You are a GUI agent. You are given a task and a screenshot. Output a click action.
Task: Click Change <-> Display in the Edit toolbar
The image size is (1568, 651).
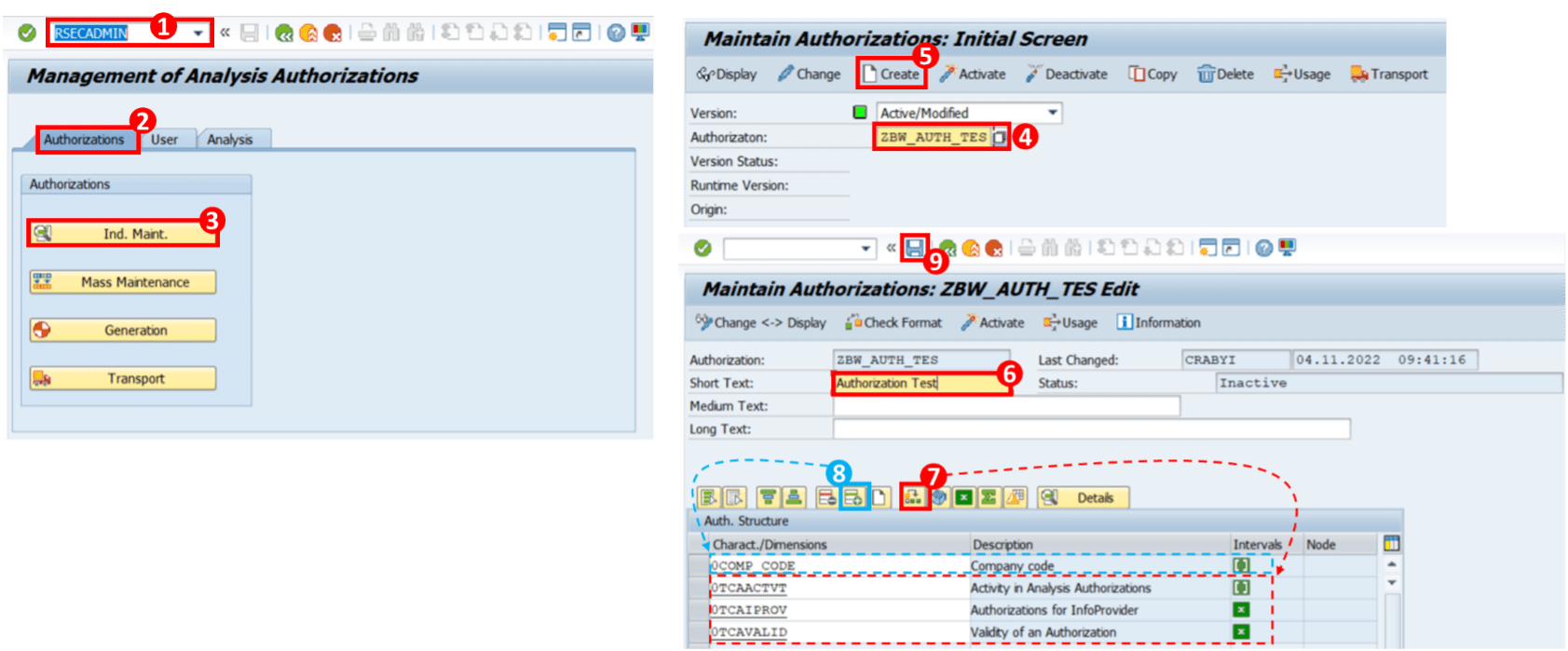tap(760, 323)
